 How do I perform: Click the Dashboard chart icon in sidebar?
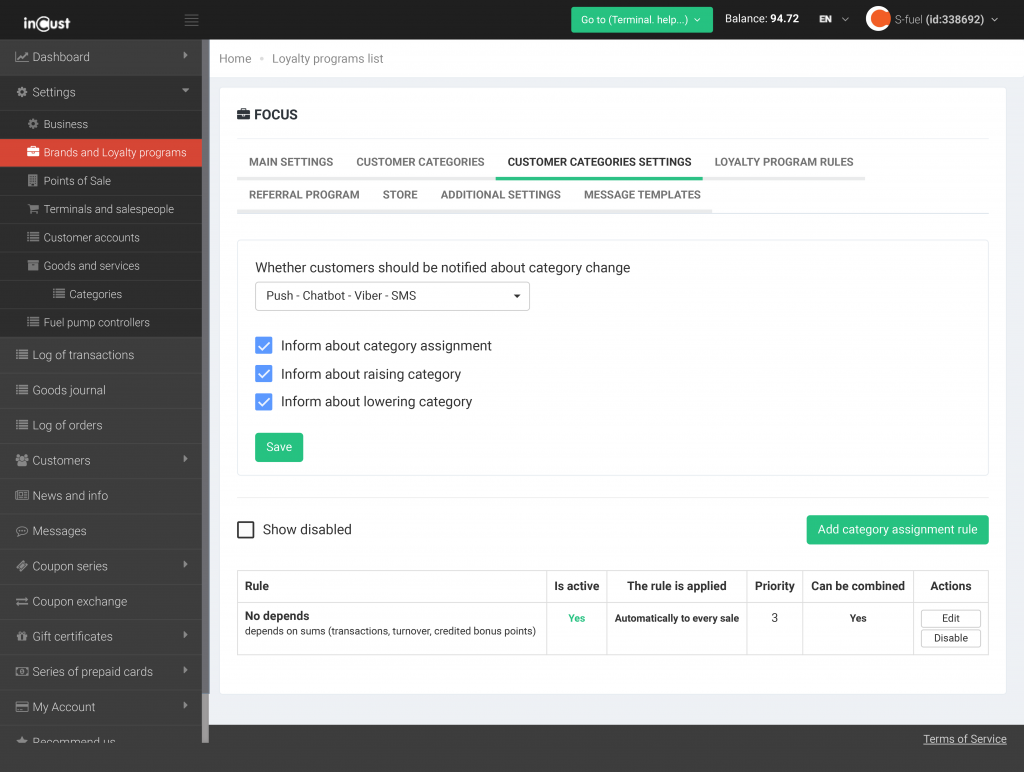(x=21, y=57)
